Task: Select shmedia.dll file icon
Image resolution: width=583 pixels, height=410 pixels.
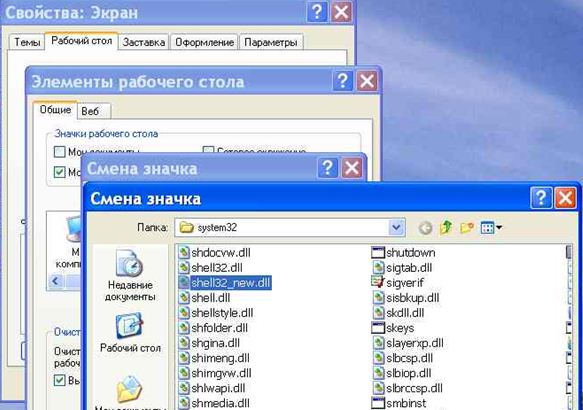Action: (x=184, y=403)
